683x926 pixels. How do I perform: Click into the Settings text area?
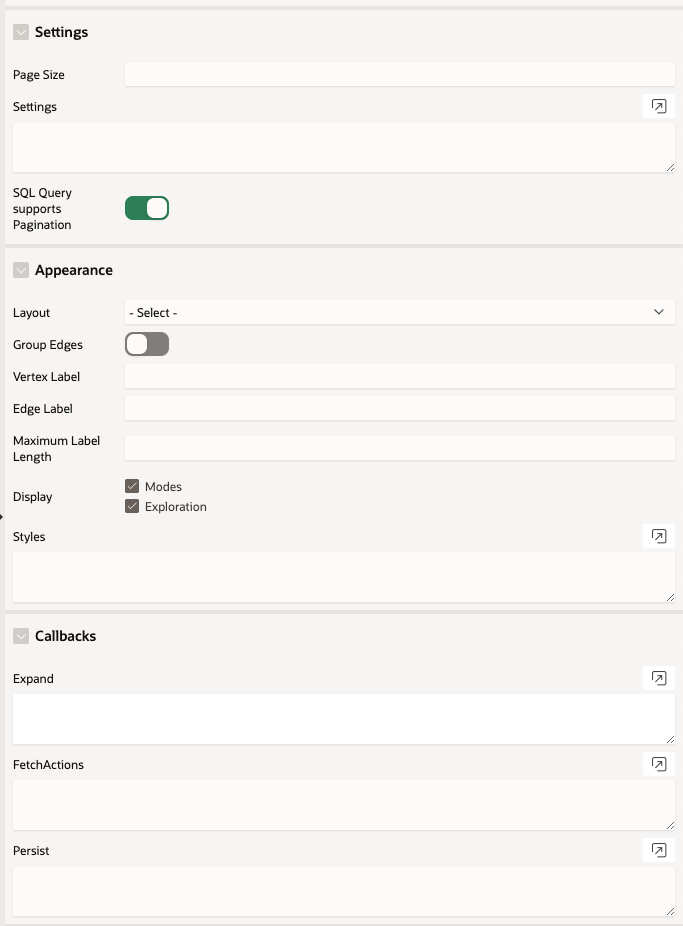click(344, 147)
